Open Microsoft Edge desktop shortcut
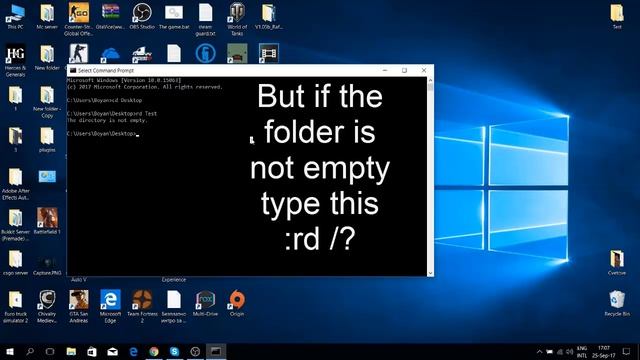 (x=110, y=307)
